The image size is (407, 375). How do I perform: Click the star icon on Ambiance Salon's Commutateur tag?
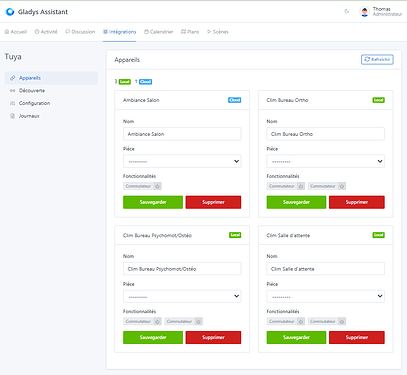[158, 186]
